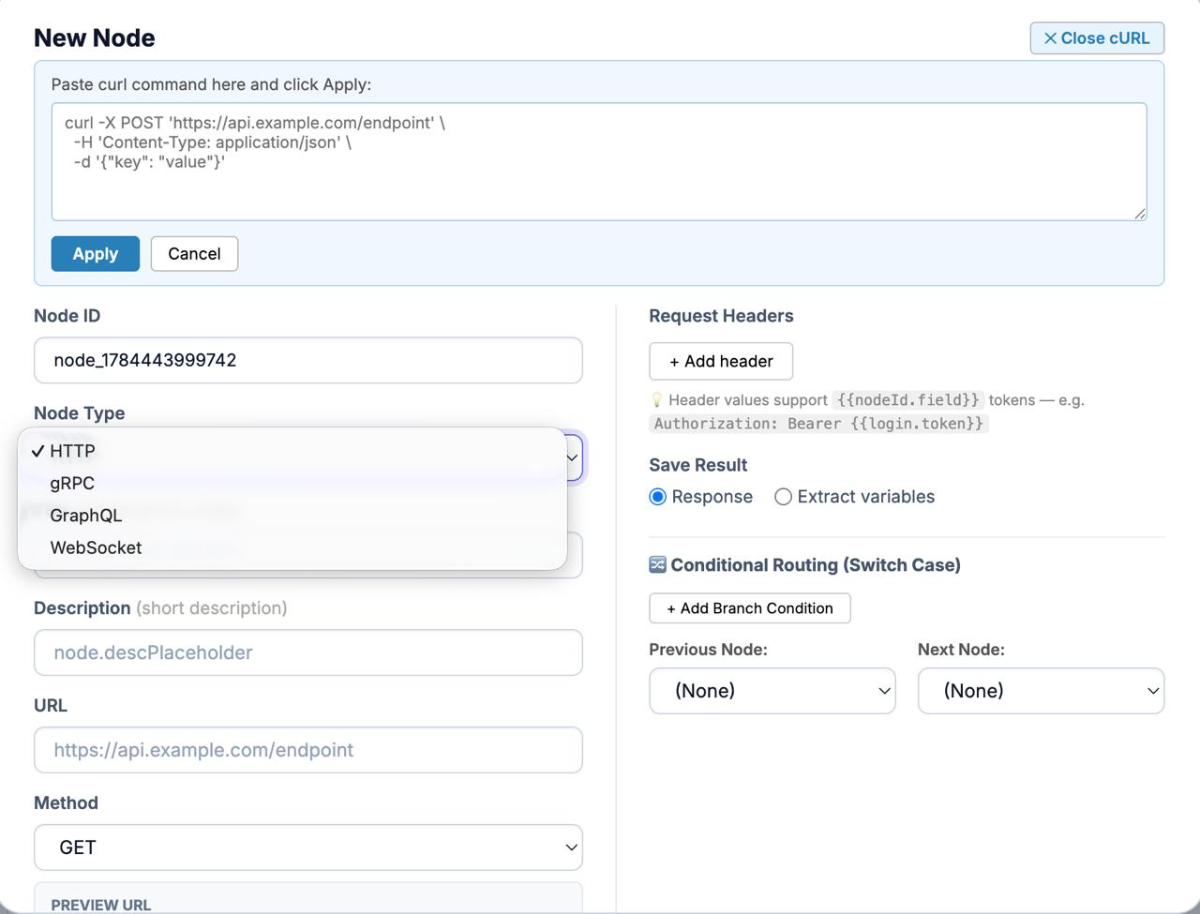Click the Conditional Routing shuffle icon
This screenshot has height=914, width=1200.
click(x=657, y=565)
